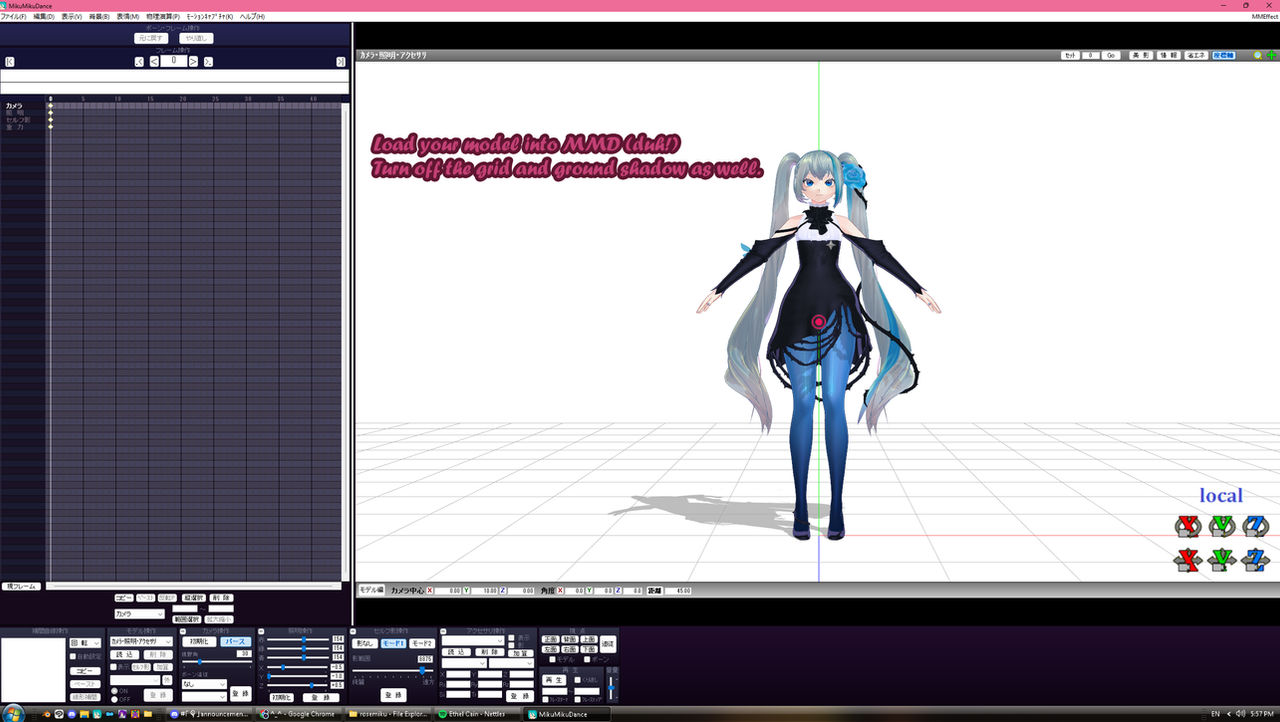Open the accessory selection dropdown
Viewport: 1280px width, 722px height.
click(472, 641)
